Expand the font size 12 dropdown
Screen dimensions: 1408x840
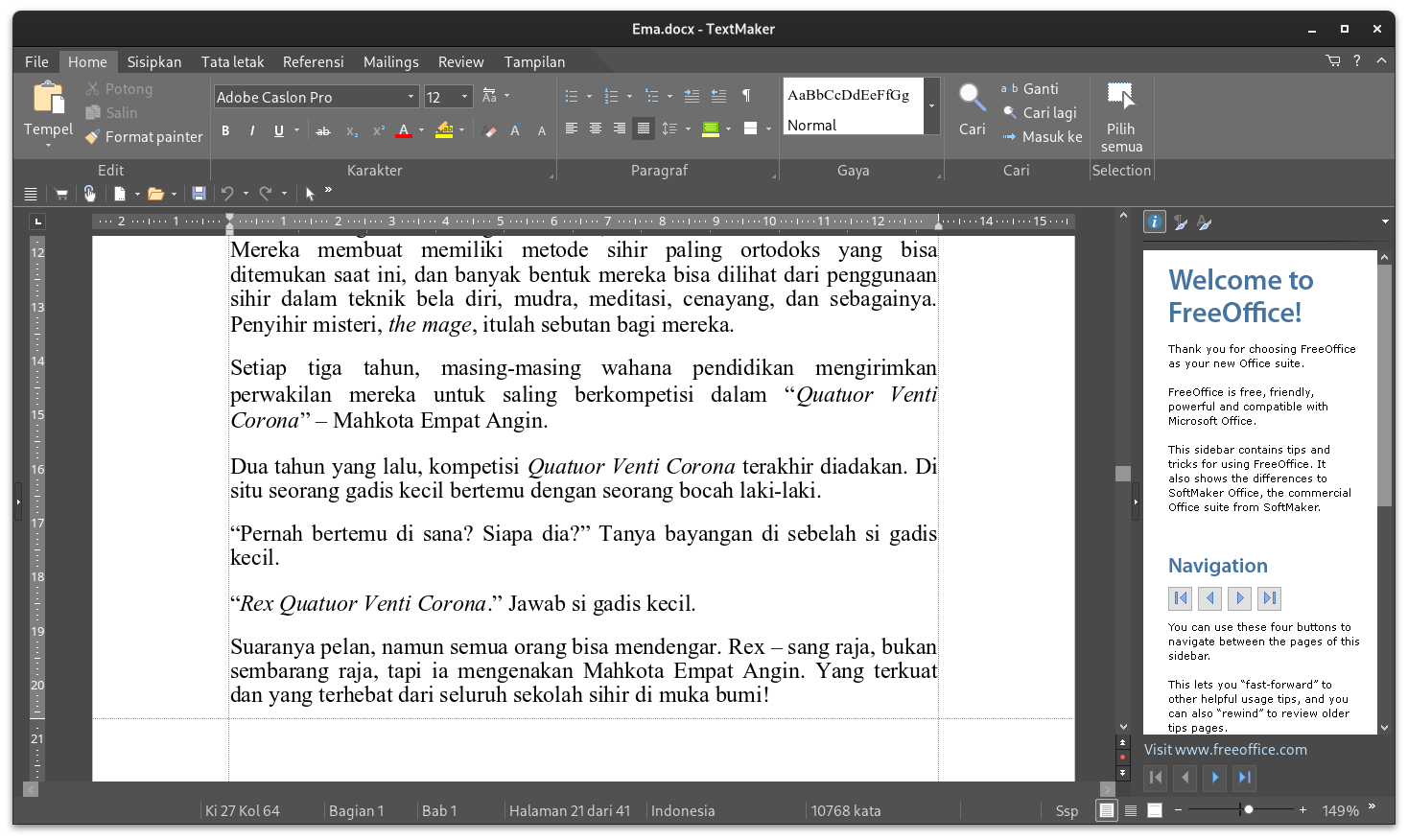(x=465, y=97)
